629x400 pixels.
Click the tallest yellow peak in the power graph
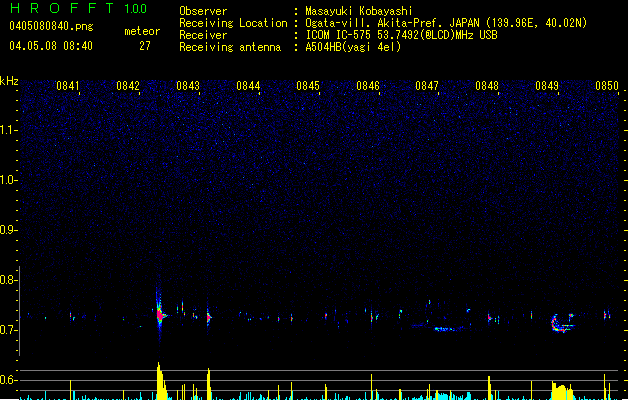pyautogui.click(x=160, y=380)
